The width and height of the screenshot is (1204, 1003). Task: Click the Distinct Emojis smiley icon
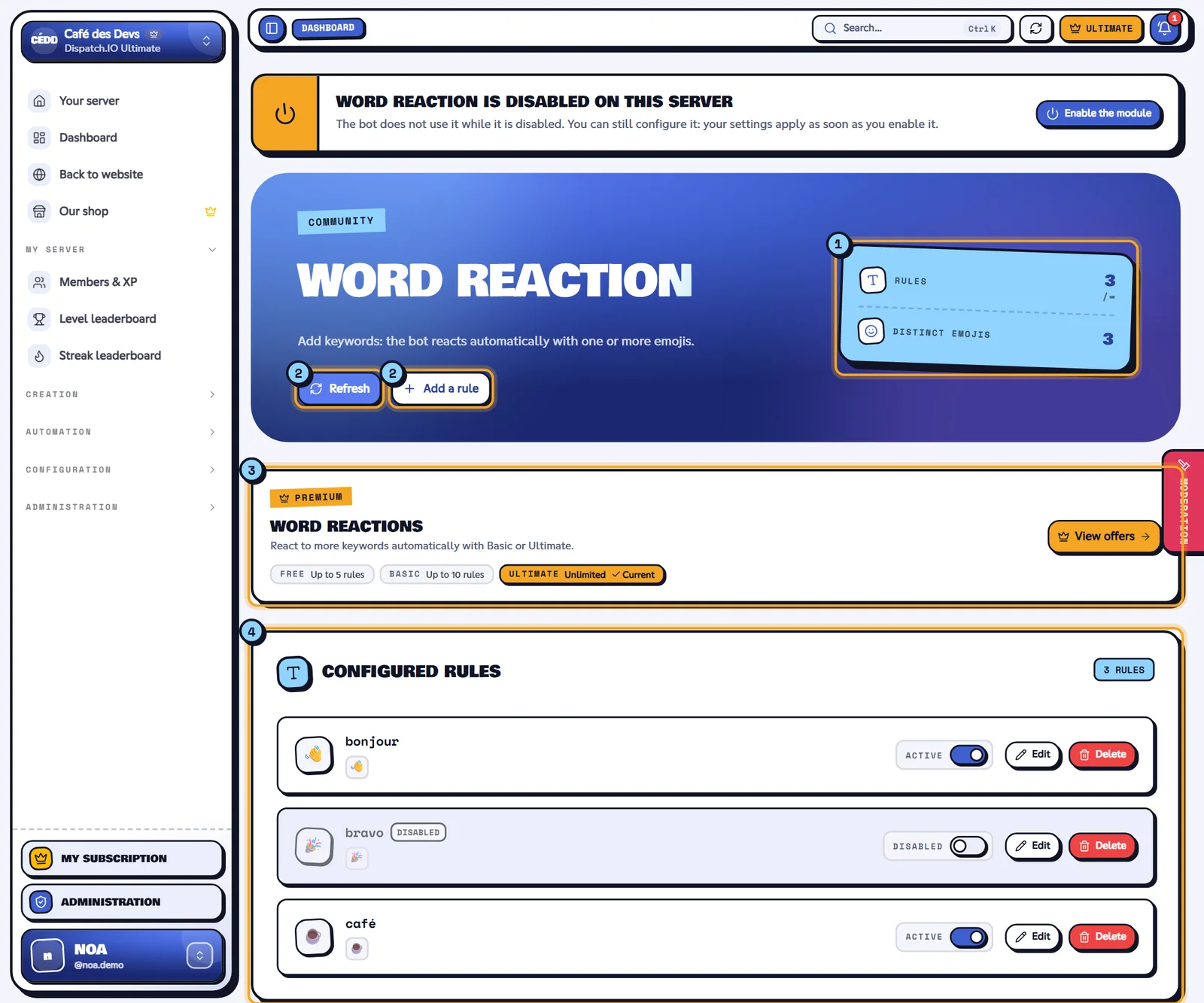pyautogui.click(x=871, y=331)
